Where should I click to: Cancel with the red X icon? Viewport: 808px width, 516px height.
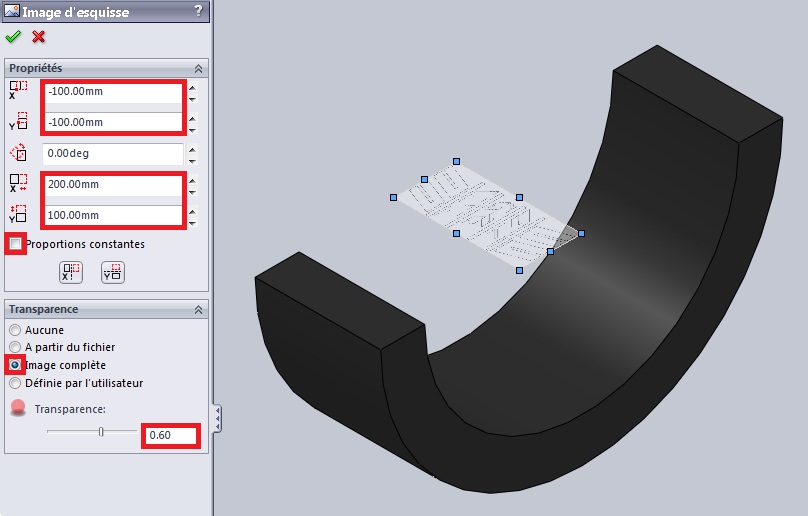click(x=39, y=37)
